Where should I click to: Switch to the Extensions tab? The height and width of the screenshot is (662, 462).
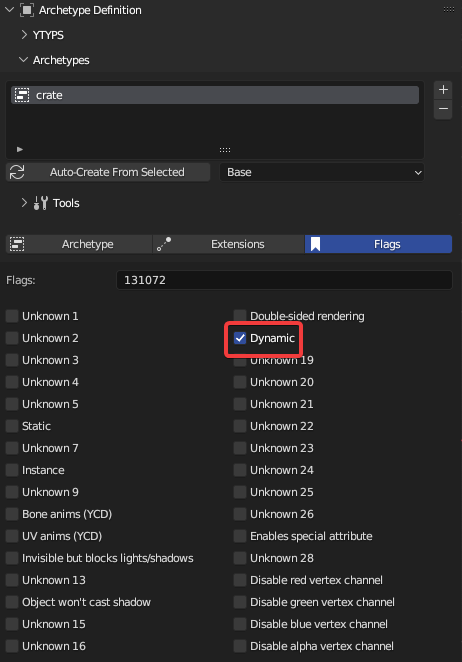coord(228,244)
